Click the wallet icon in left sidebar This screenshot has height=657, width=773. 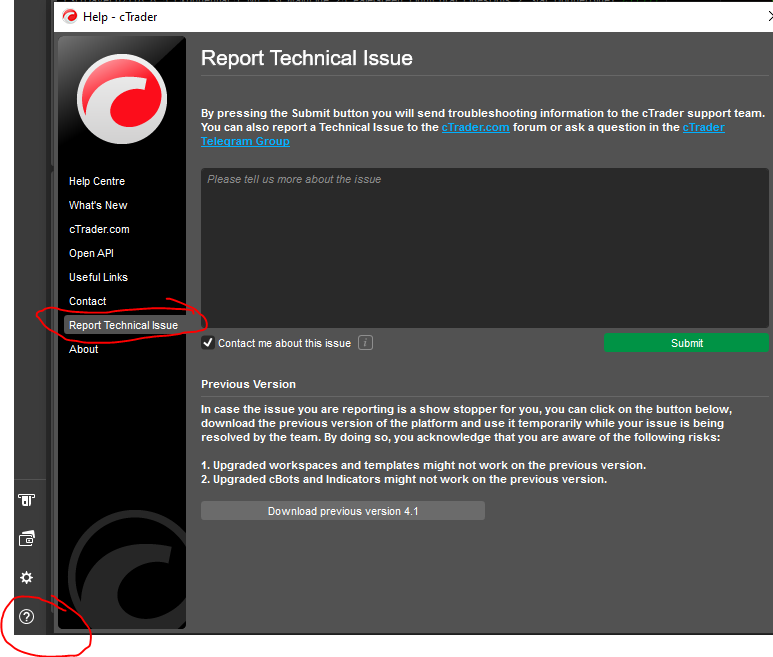coord(27,539)
